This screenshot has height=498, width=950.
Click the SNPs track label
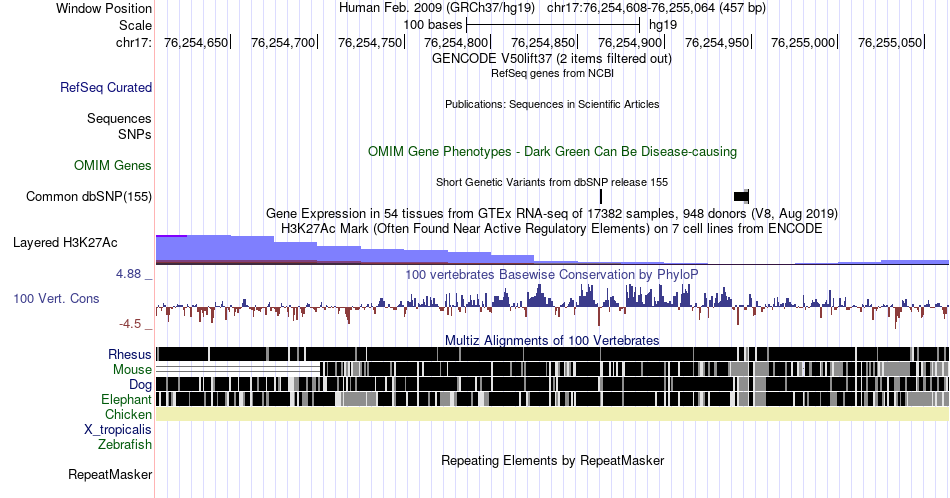click(135, 134)
